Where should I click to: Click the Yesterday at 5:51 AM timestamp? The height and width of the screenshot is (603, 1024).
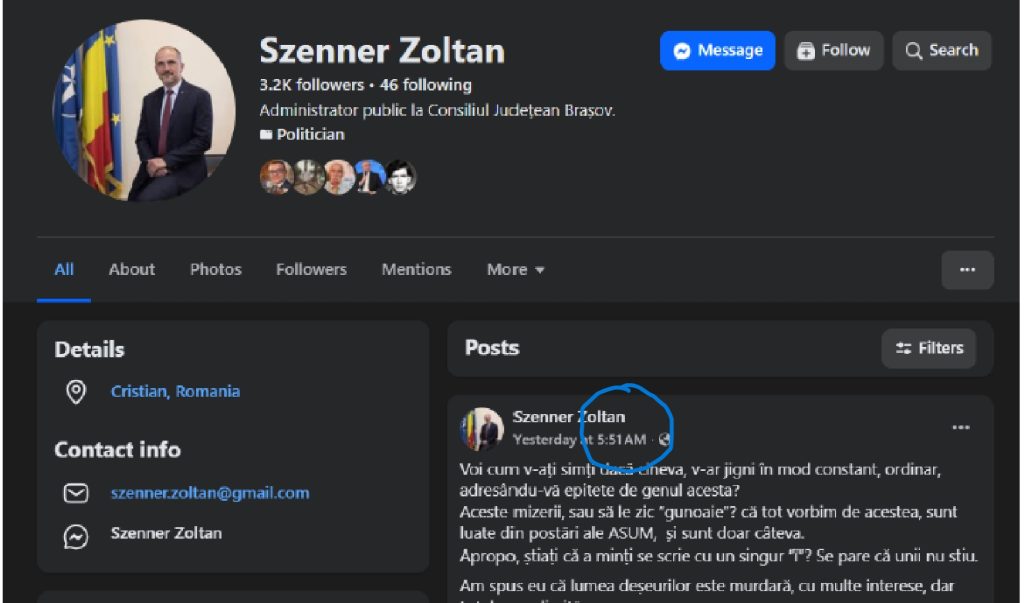tap(579, 440)
